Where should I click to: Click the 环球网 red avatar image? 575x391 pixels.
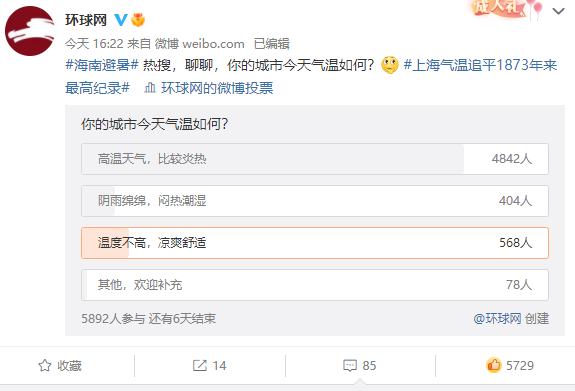tap(30, 31)
